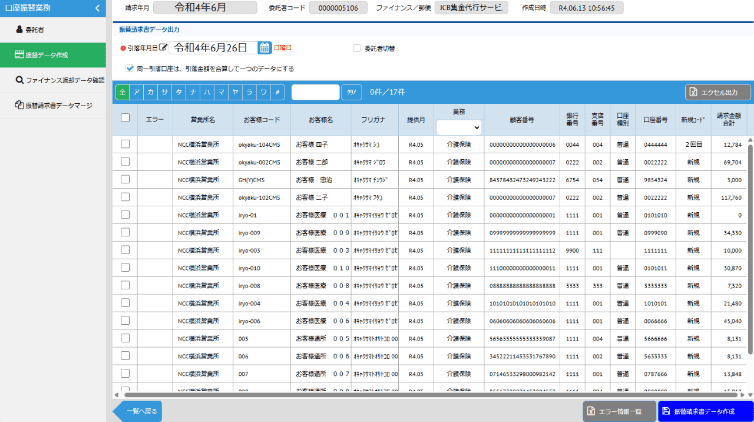The width and height of the screenshot is (754, 422).
Task: Check the row for customer code 007
Action: 126,373
